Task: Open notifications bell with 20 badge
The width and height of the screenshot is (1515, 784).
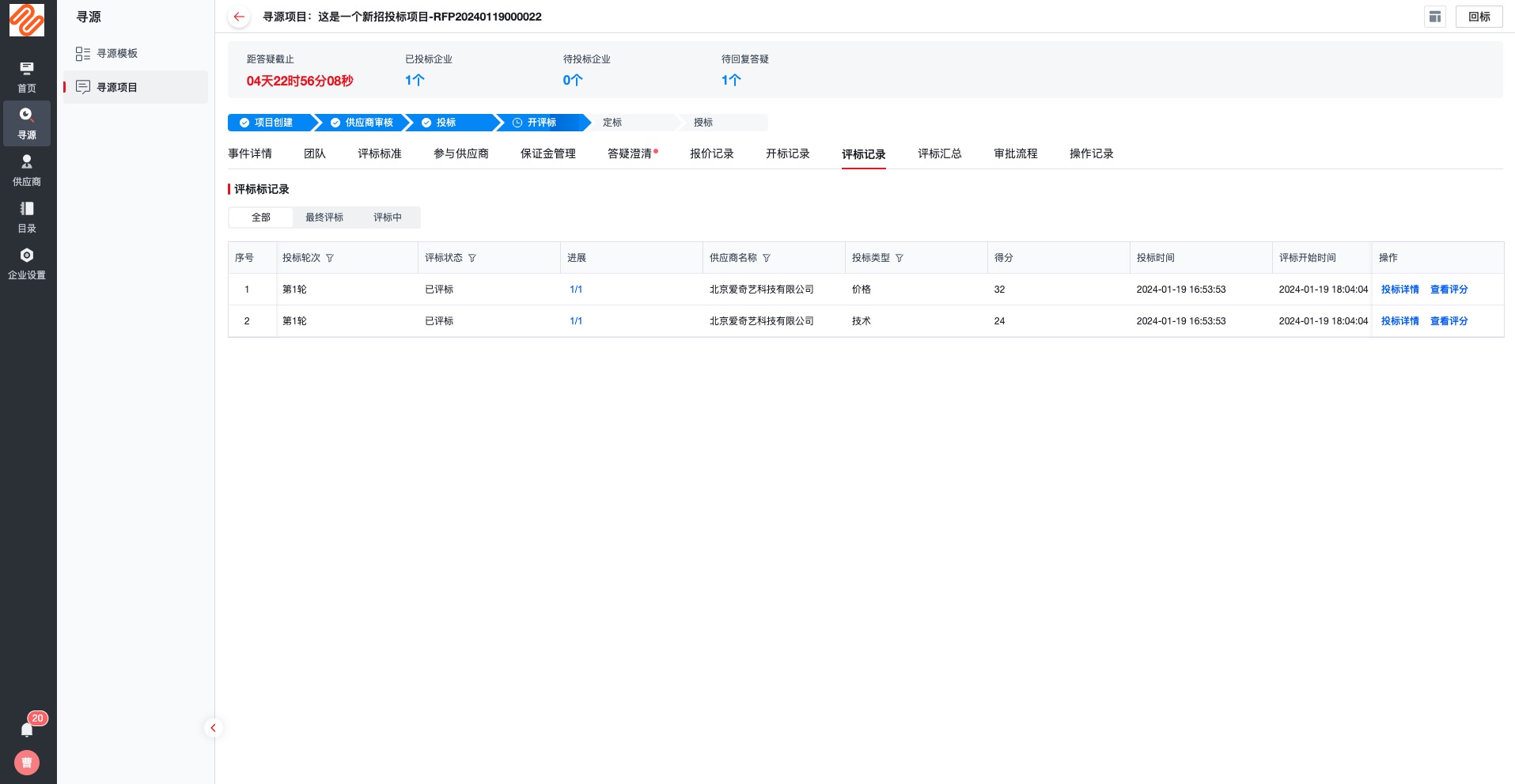Action: (27, 729)
